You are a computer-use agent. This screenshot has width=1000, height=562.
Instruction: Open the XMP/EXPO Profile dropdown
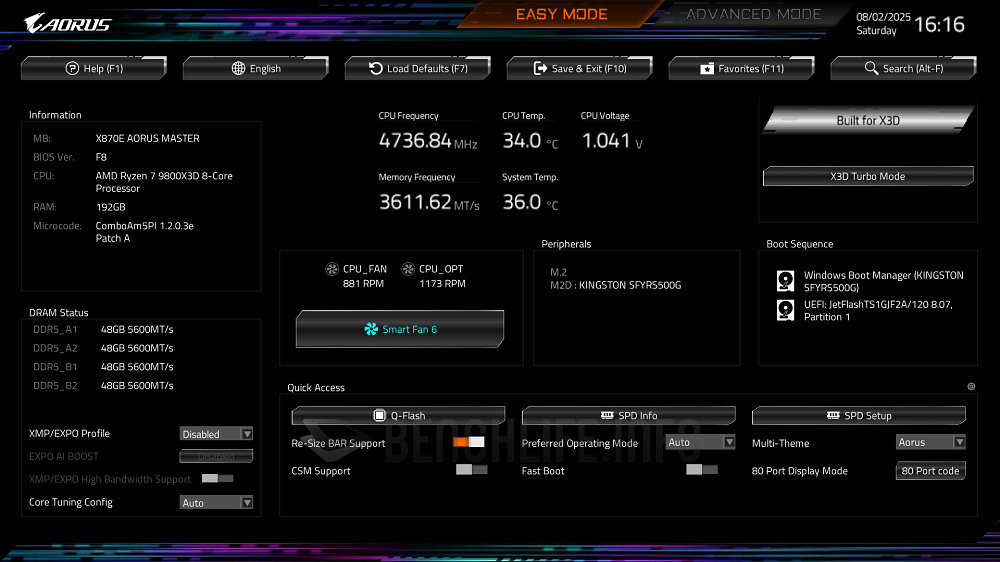tap(216, 434)
